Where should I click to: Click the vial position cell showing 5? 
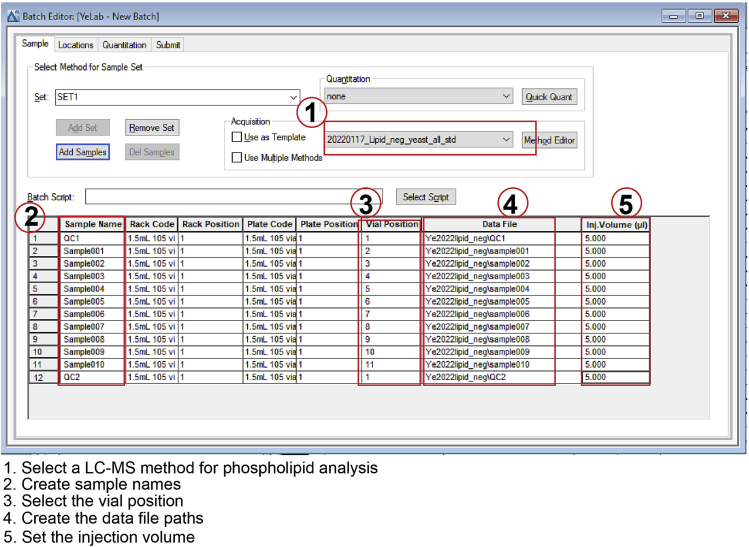pos(390,289)
